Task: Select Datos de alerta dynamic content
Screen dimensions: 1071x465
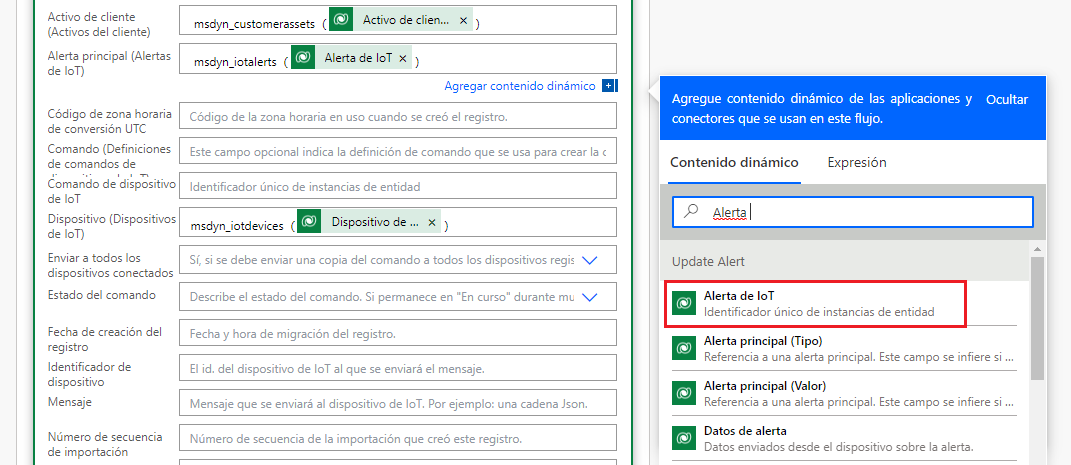Action: tap(845, 439)
